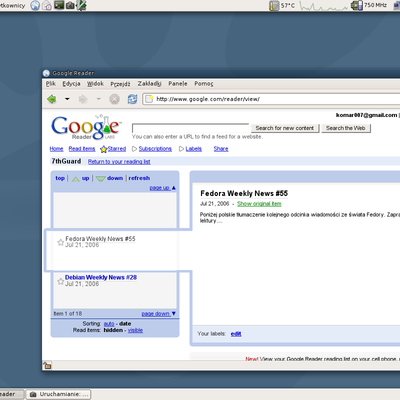Screen dimensions: 400x400
Task: Click the up triangle icon
Action: 76,179
